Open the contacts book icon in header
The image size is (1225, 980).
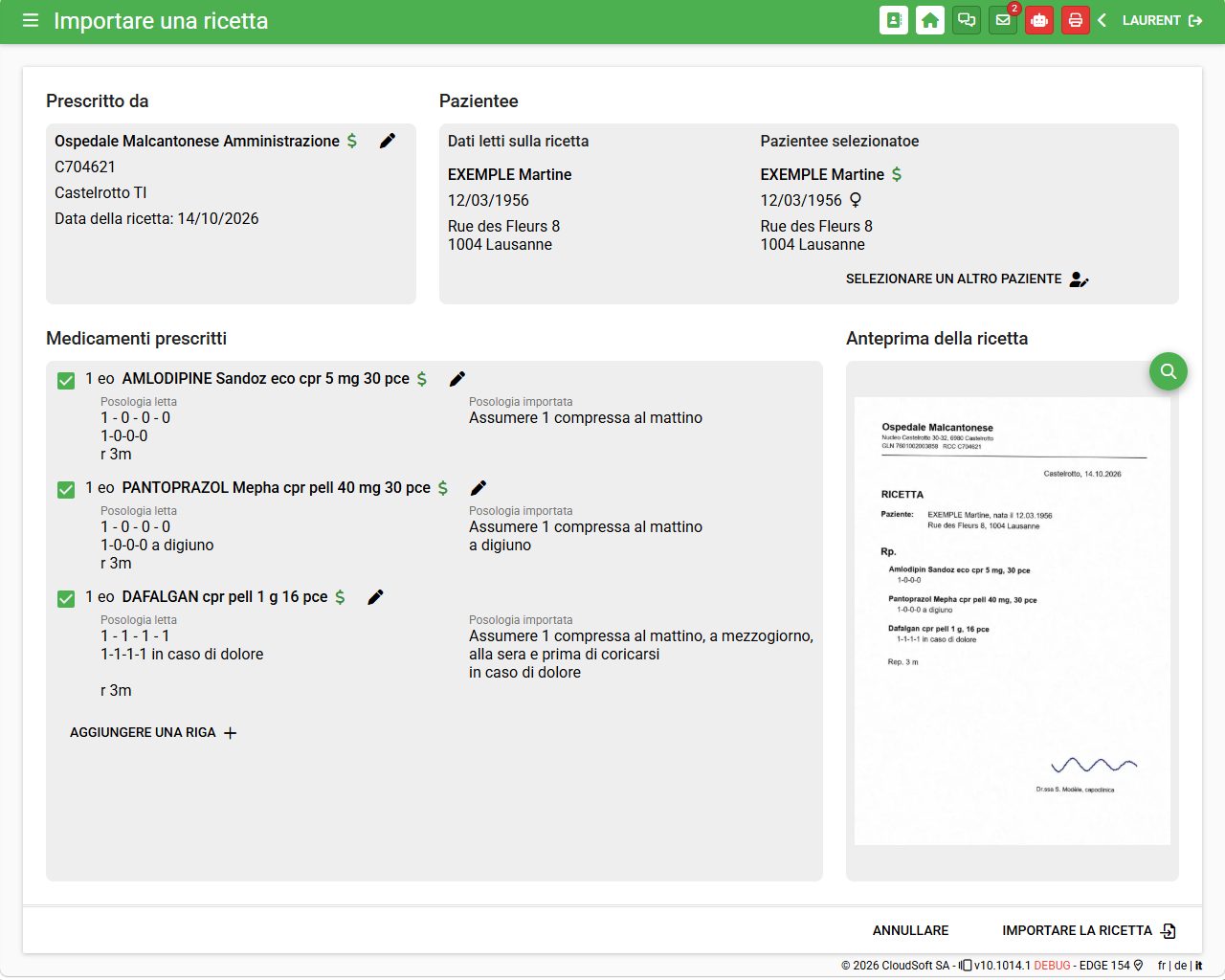coord(894,20)
